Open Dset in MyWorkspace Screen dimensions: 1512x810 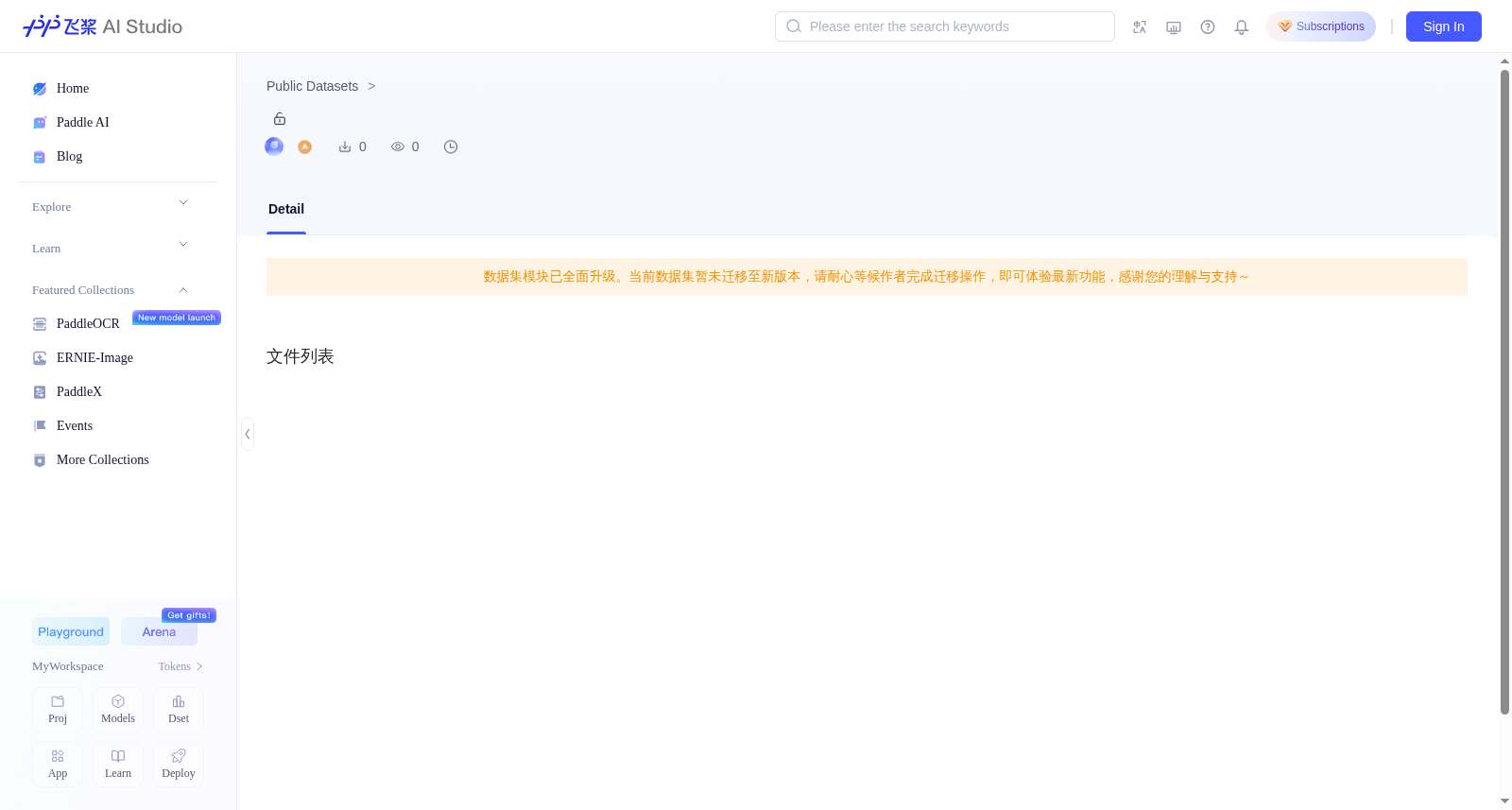tap(179, 710)
